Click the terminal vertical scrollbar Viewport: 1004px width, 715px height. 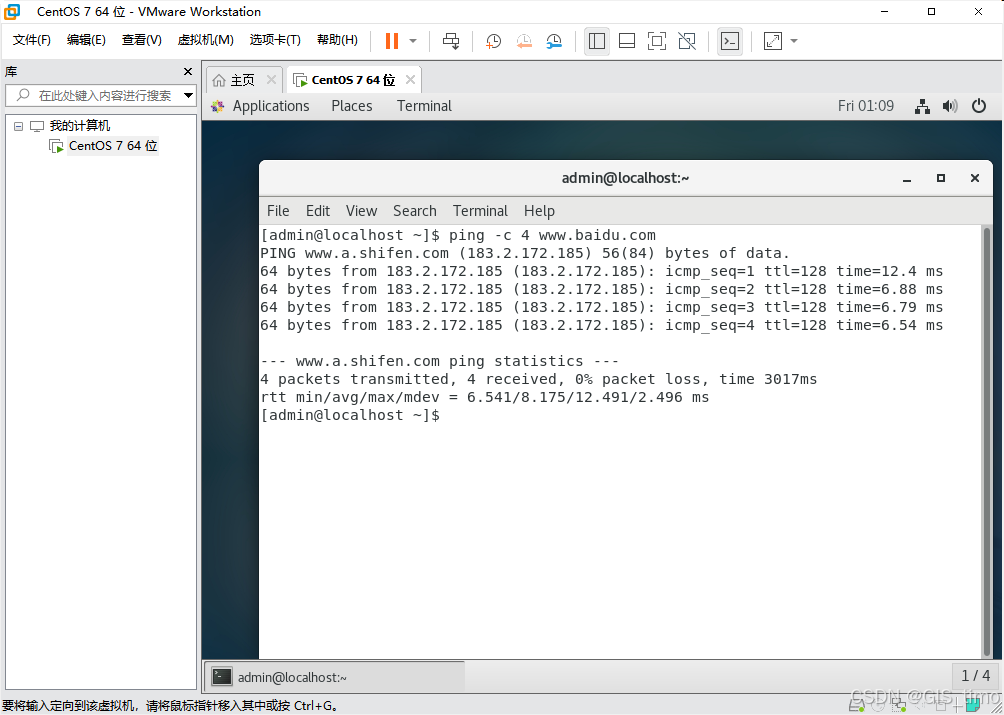[987, 440]
